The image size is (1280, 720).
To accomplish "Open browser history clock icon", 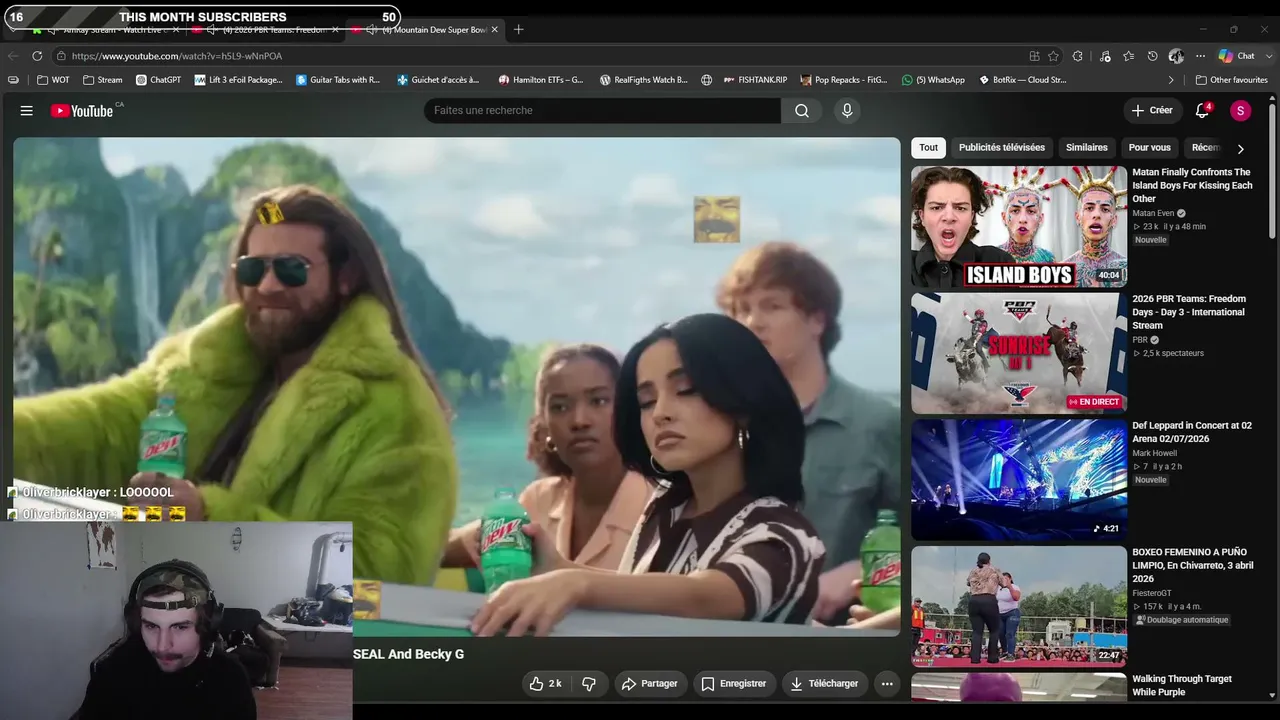I will click(1153, 56).
